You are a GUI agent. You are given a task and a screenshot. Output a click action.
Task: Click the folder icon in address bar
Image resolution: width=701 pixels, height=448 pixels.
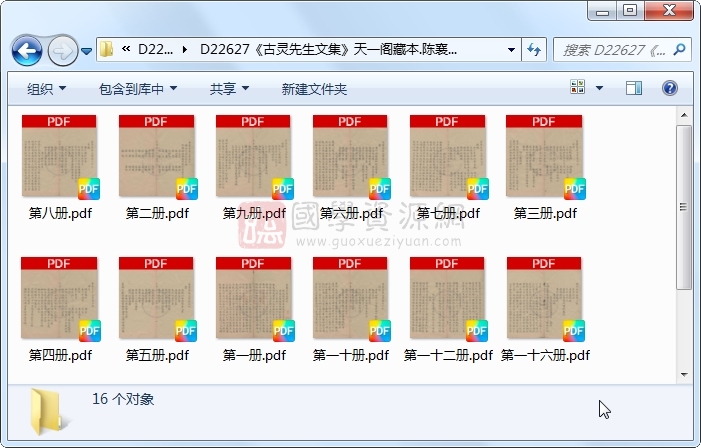coord(106,49)
